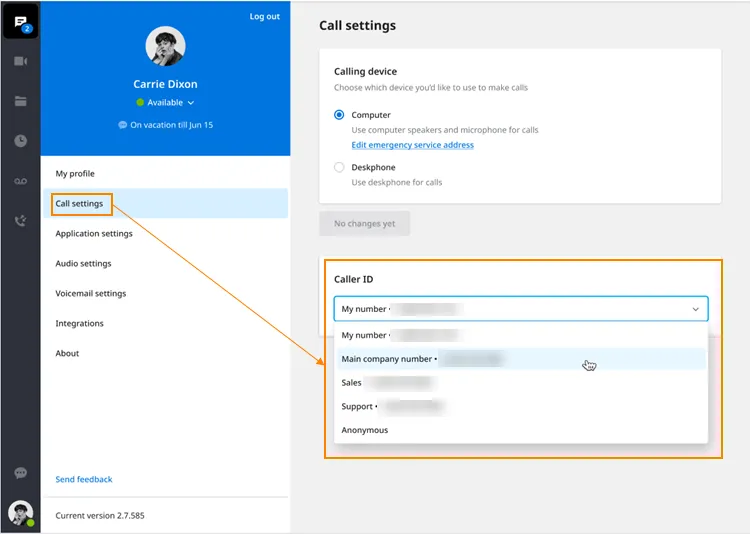Open the video meetings sidebar icon
This screenshot has height=534, width=750.
click(x=21, y=61)
